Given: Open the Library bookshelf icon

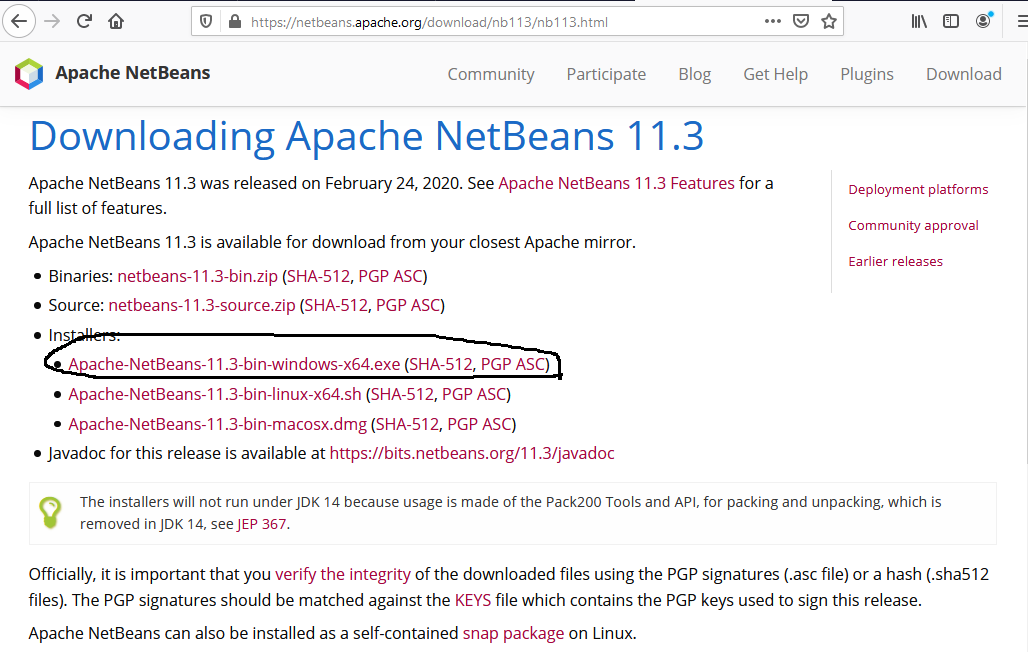Looking at the screenshot, I should coord(919,22).
